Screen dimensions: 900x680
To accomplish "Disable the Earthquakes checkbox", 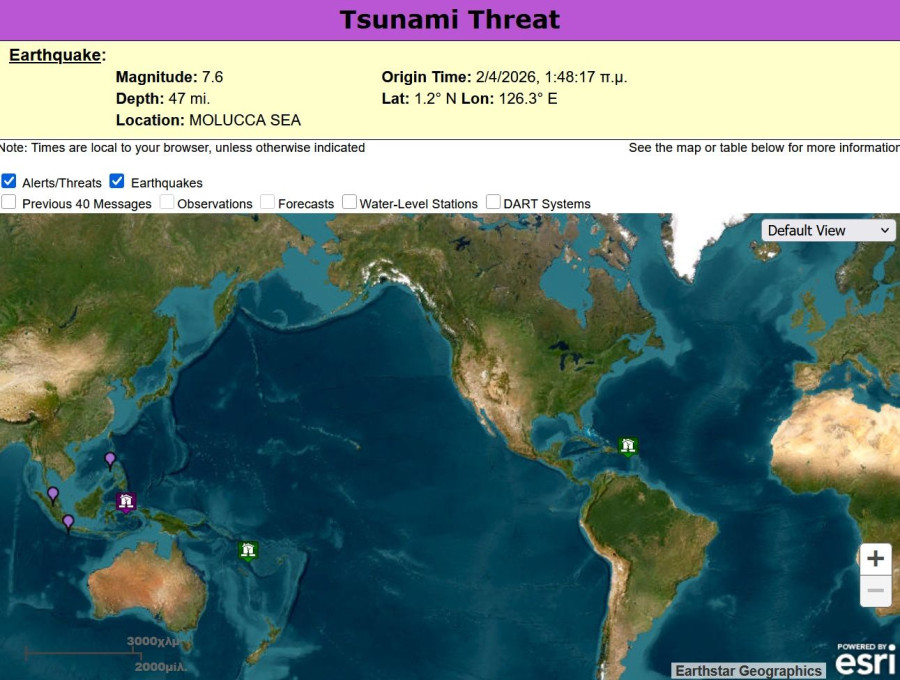I will (117, 181).
